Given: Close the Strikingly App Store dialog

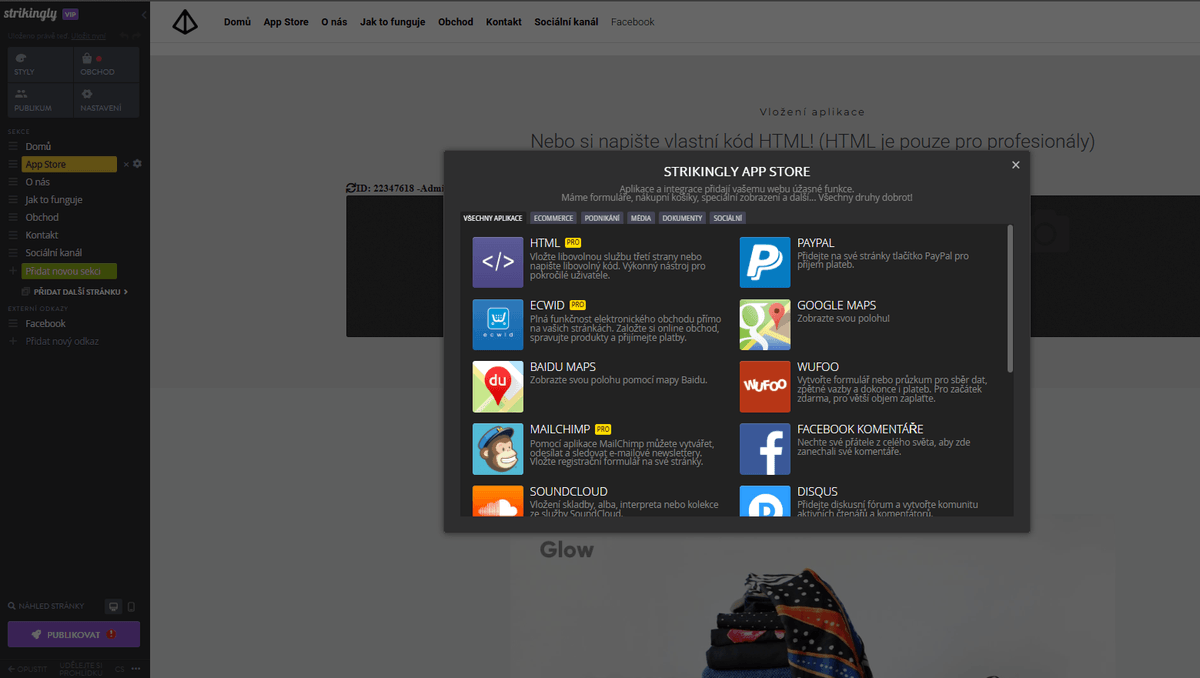Looking at the screenshot, I should 1015,165.
